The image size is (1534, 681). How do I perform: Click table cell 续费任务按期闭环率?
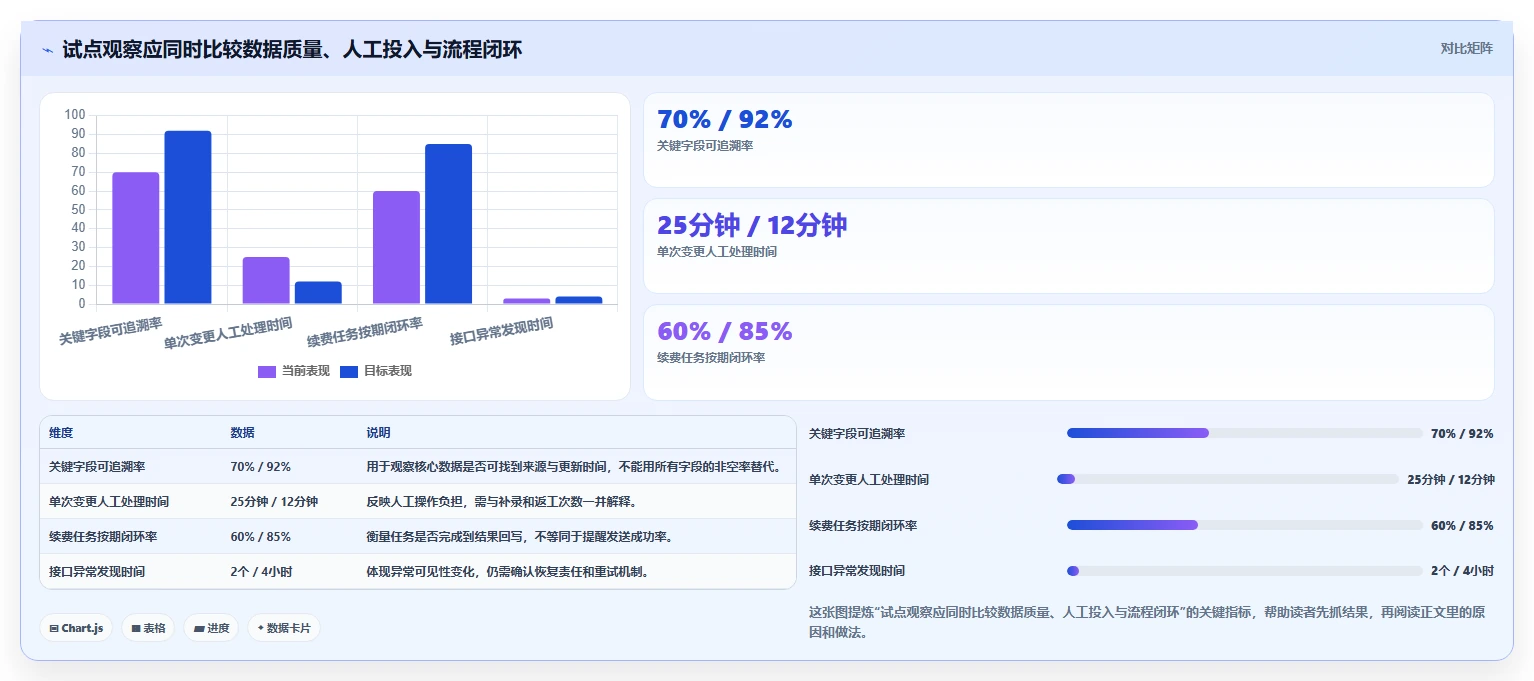(x=103, y=537)
